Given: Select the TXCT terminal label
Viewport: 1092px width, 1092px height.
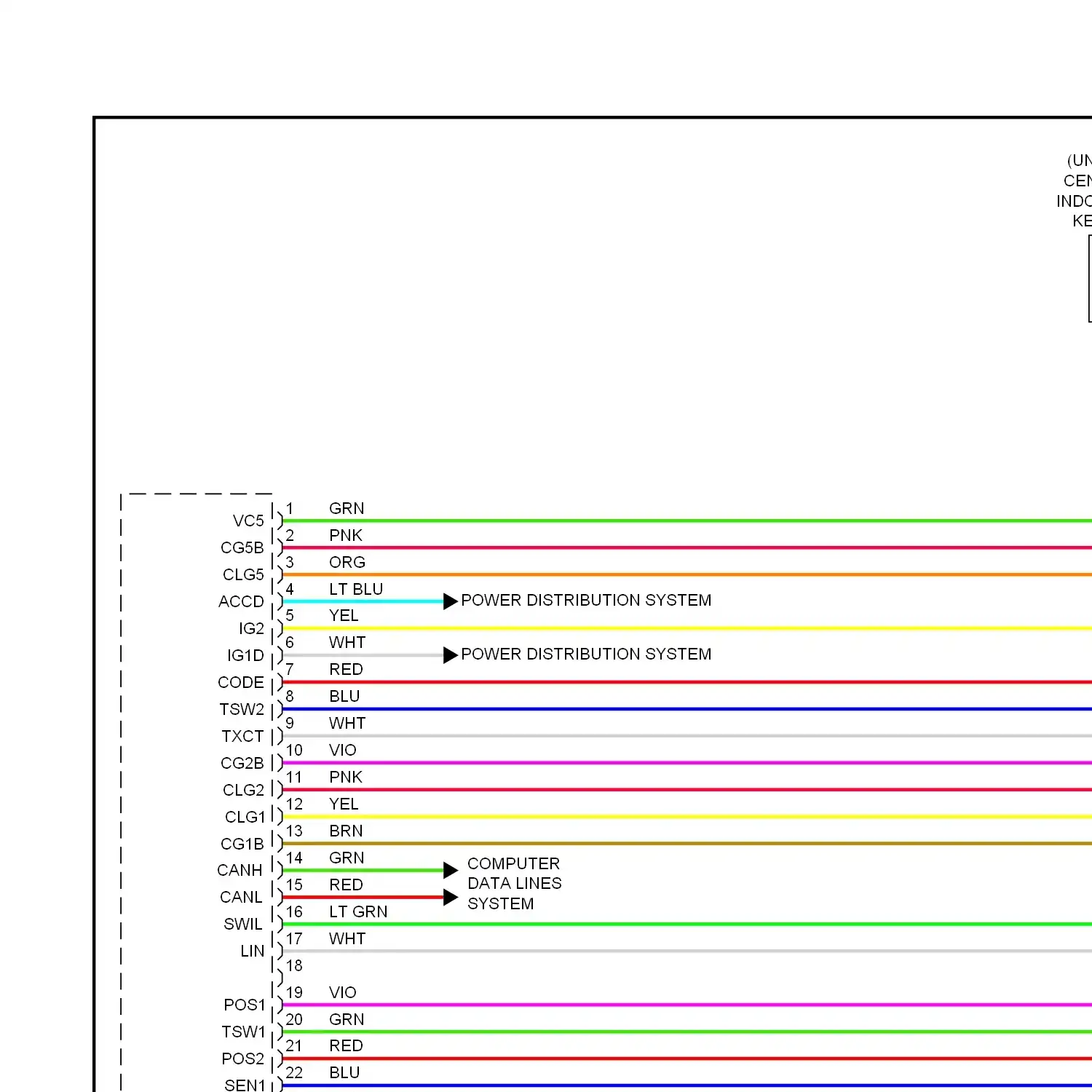Looking at the screenshot, I should 242,737.
